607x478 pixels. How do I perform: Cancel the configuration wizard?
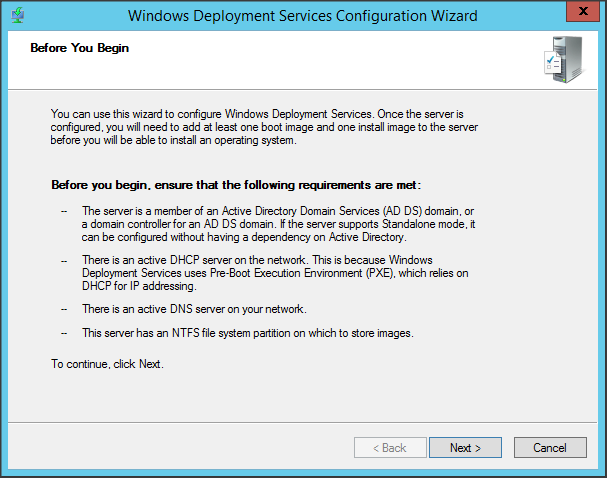coord(550,448)
